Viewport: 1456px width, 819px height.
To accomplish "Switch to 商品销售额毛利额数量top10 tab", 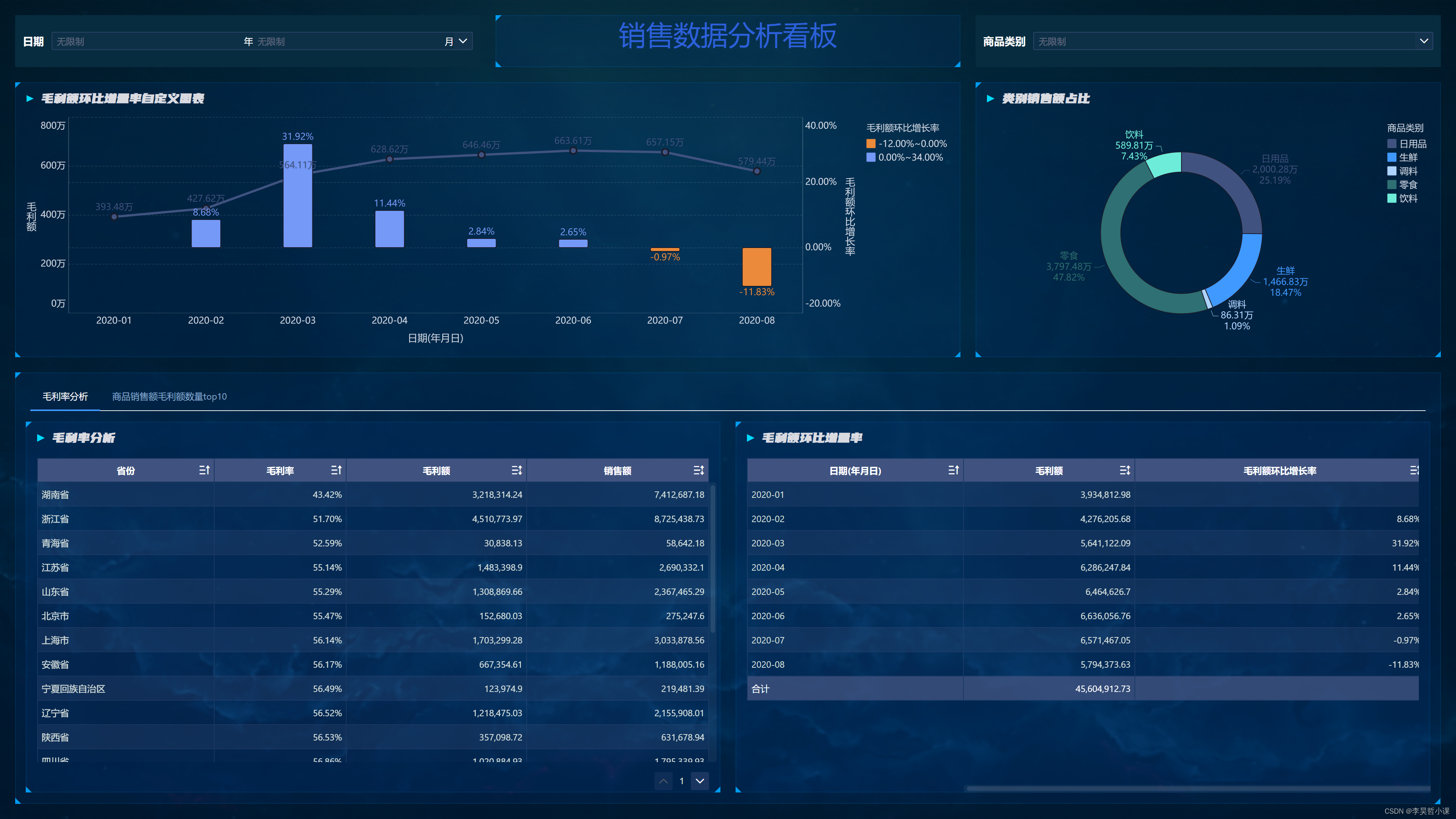I will click(x=169, y=397).
